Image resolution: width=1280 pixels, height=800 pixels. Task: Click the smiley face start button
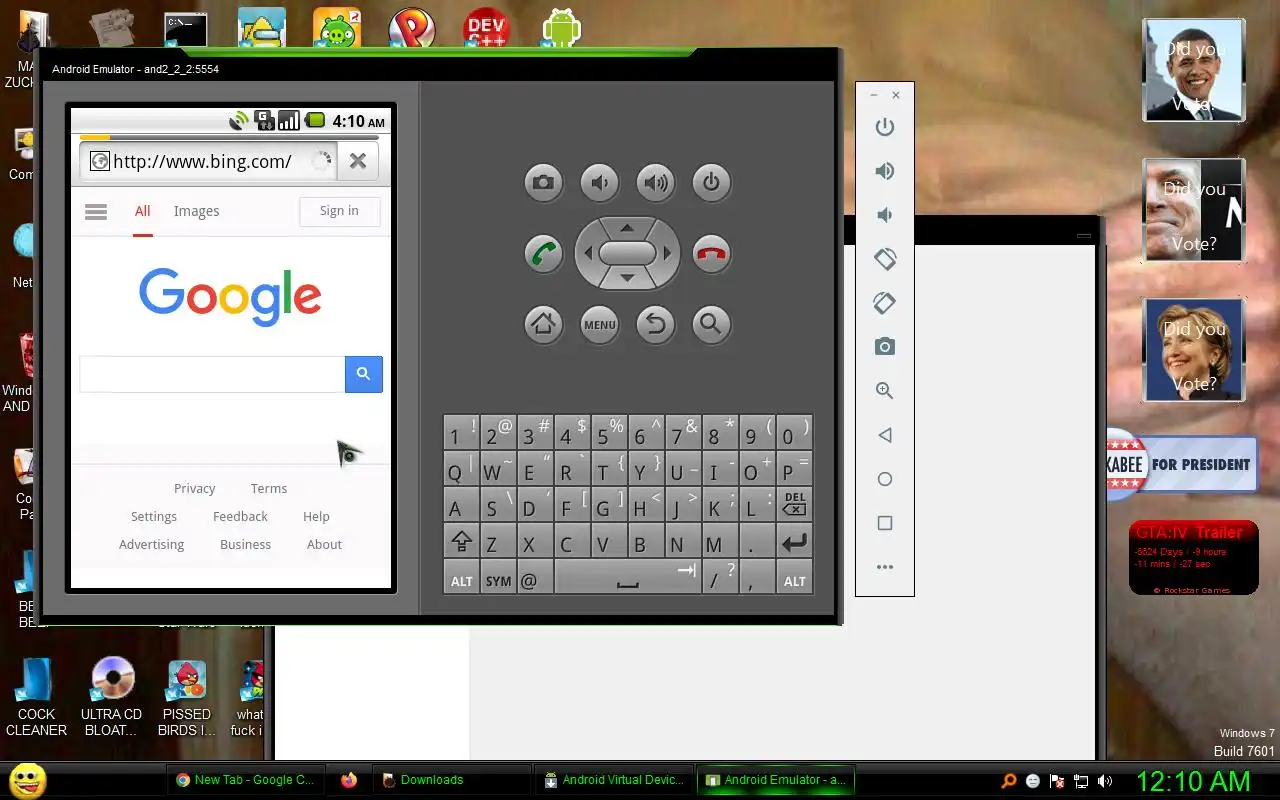pos(28,781)
